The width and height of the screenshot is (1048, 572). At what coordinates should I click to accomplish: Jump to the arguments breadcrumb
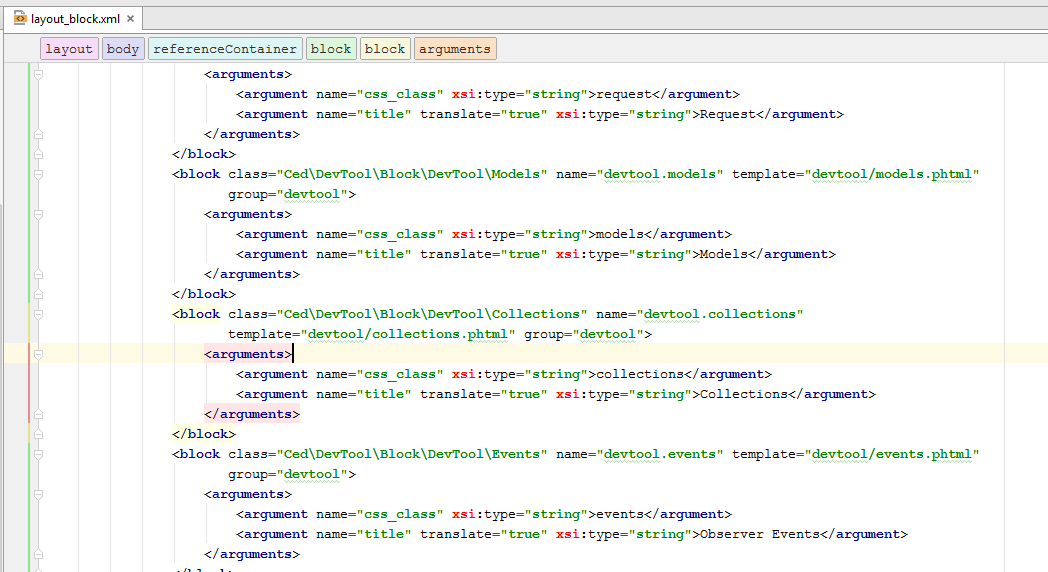click(455, 49)
